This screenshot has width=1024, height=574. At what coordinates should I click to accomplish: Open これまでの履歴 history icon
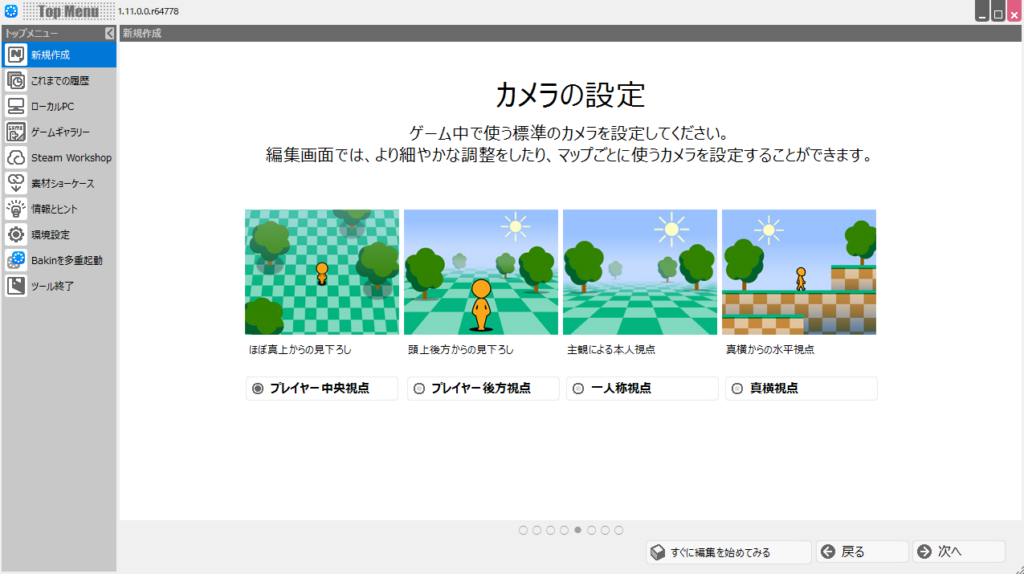[16, 81]
